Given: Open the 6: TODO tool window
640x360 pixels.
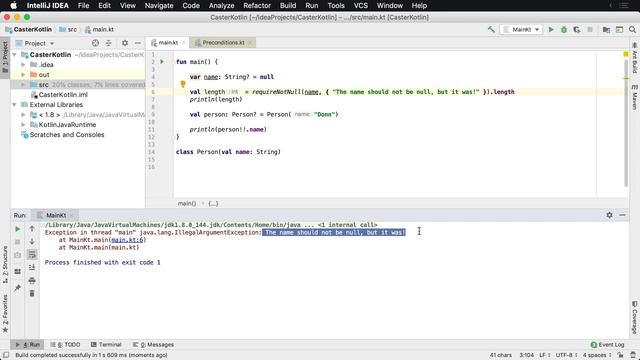Looking at the screenshot, I should 65,344.
